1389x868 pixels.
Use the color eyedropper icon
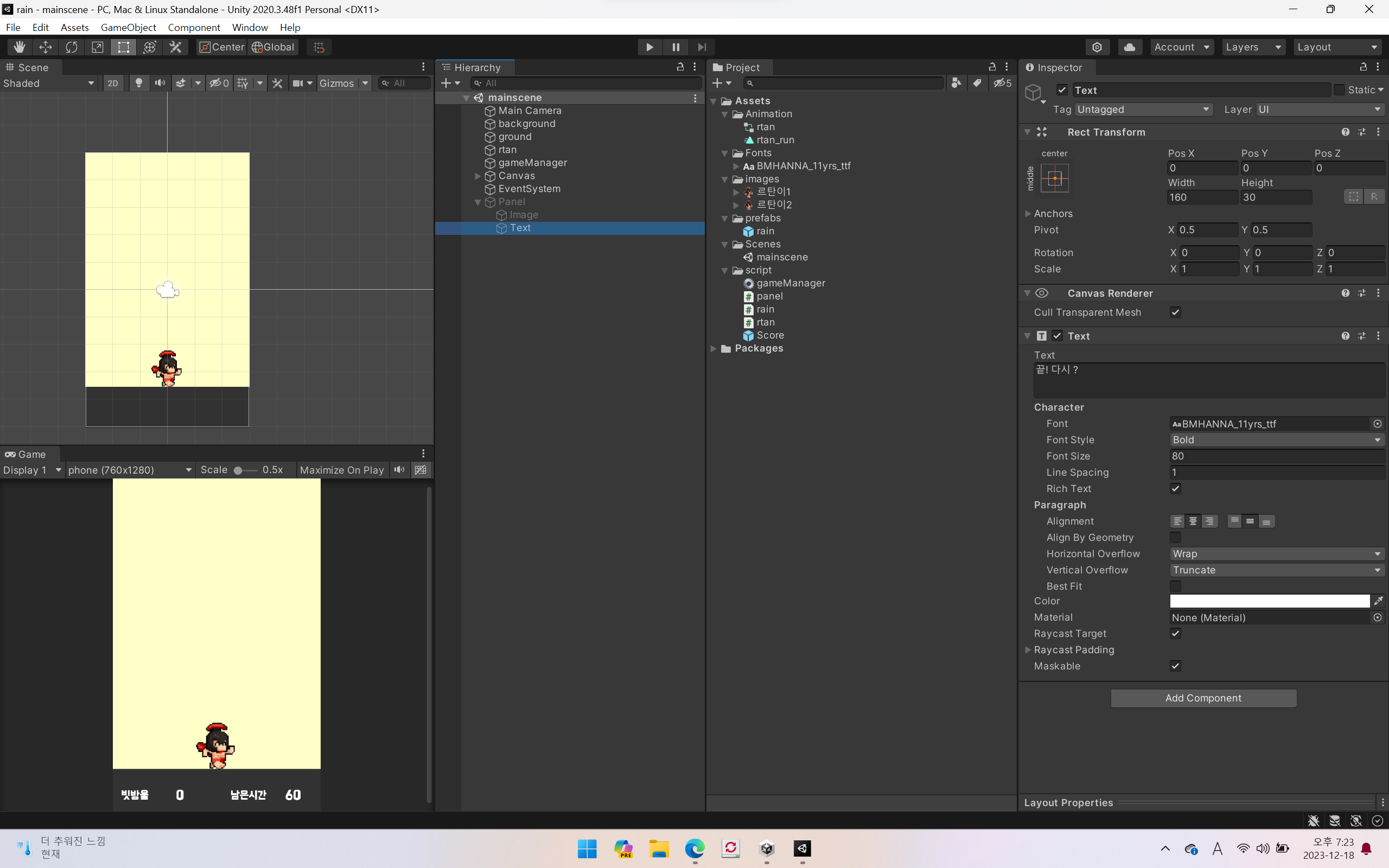(1378, 601)
